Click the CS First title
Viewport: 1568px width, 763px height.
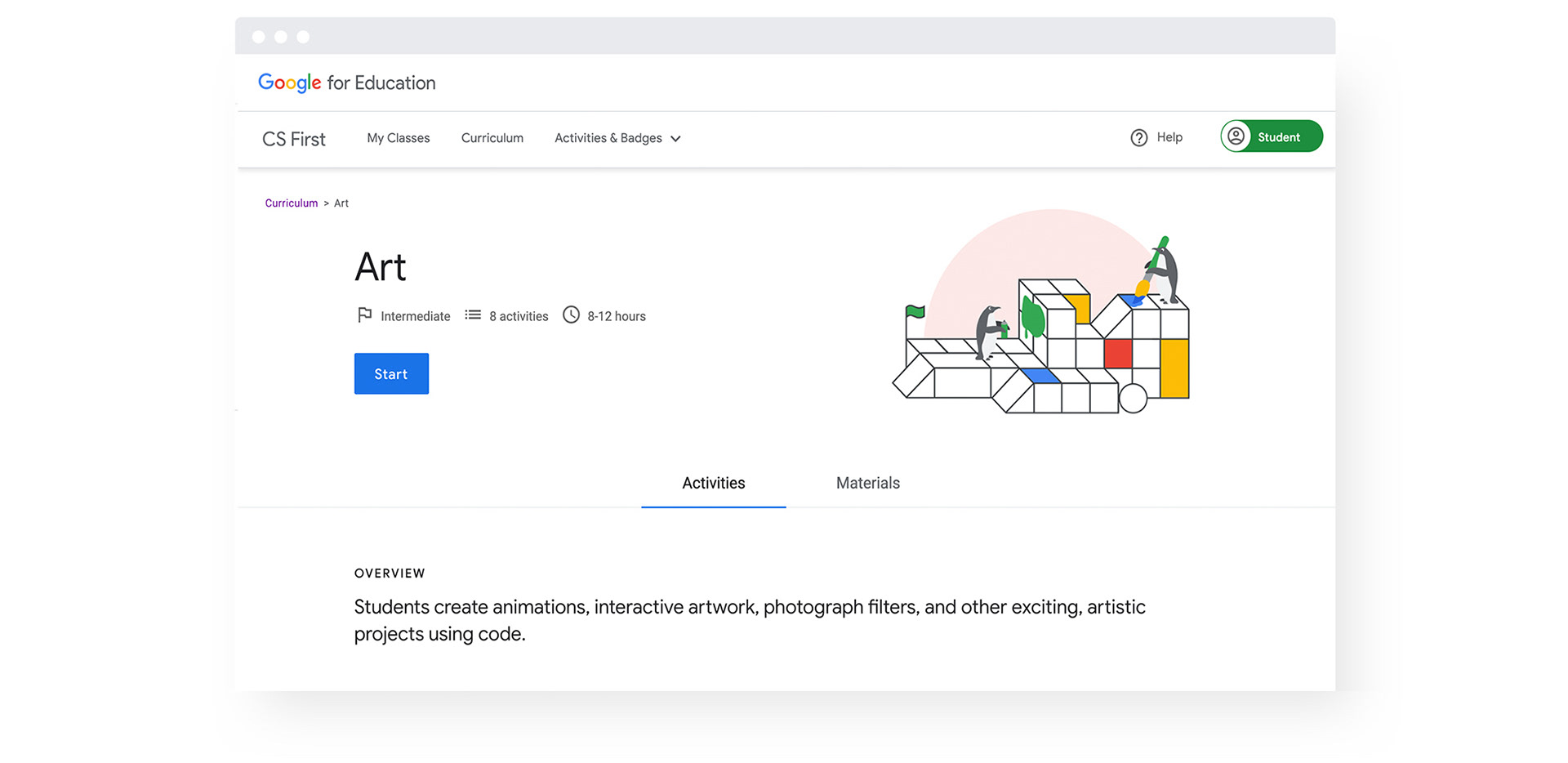point(294,139)
